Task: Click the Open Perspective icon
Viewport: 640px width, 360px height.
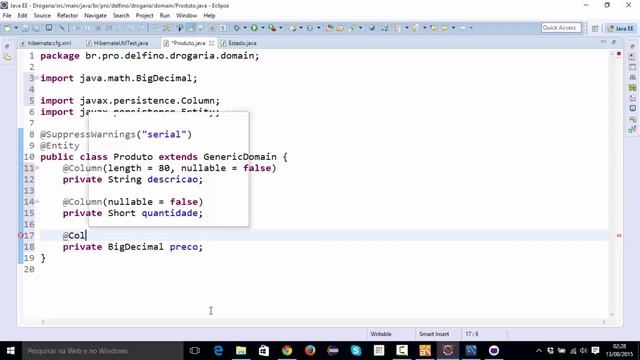Action: tap(595, 28)
